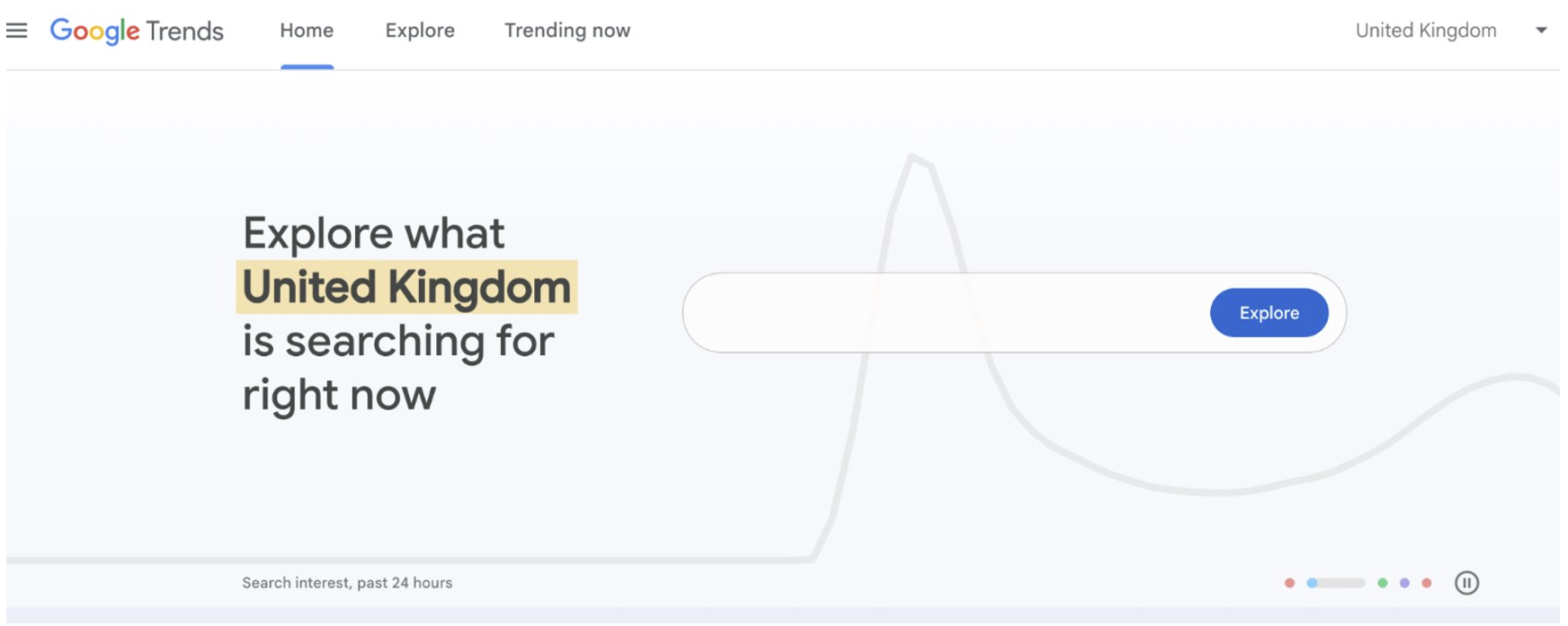1568x626 pixels.
Task: Click the 'Trends' word in the logo
Action: (x=184, y=31)
